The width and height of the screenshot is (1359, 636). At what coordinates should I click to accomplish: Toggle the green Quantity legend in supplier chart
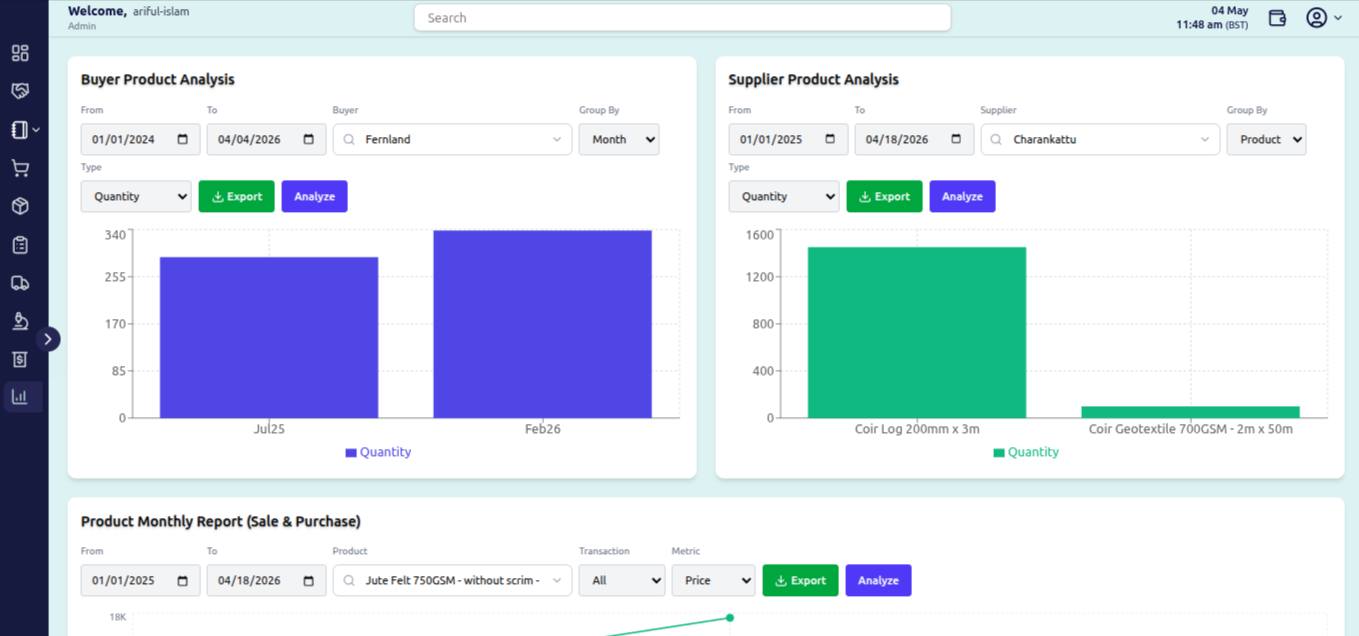click(x=1026, y=452)
